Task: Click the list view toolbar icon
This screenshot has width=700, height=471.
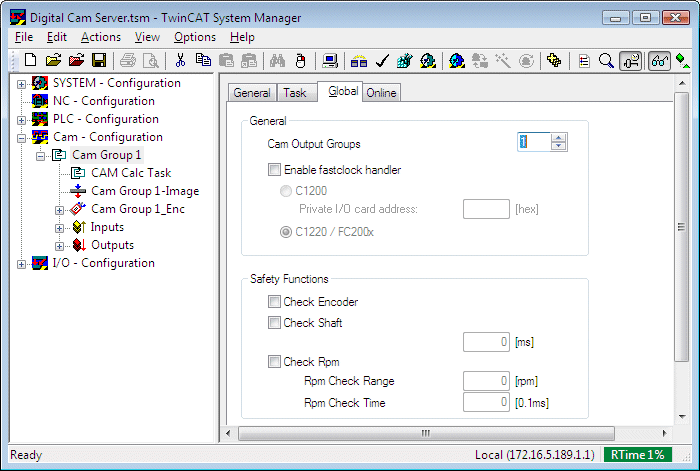Action: (x=584, y=60)
